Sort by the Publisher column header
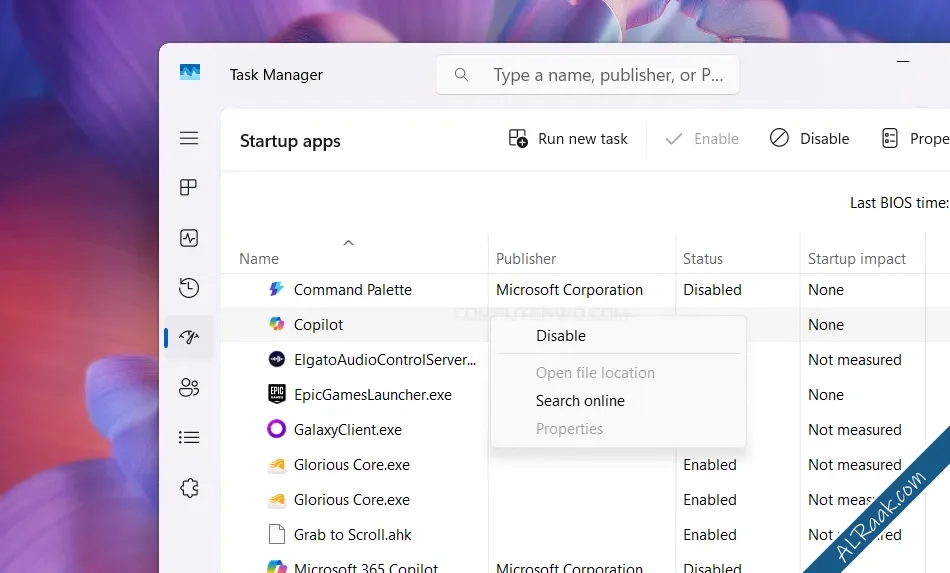The image size is (950, 573). [x=526, y=259]
